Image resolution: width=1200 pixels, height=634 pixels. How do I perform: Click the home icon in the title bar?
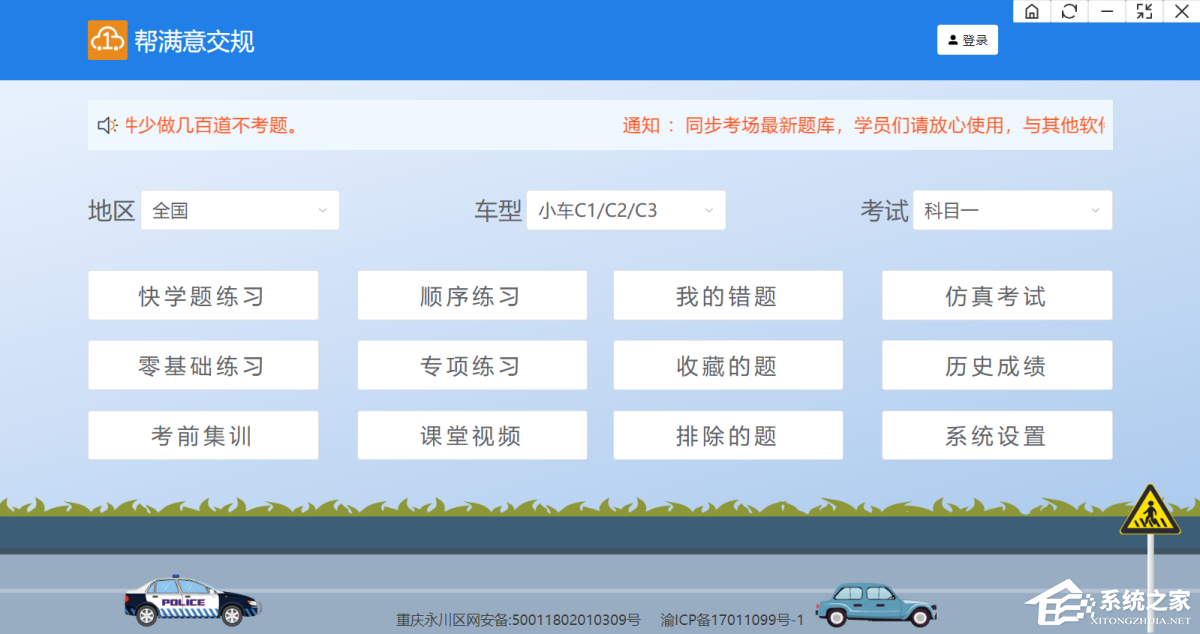click(x=1031, y=11)
